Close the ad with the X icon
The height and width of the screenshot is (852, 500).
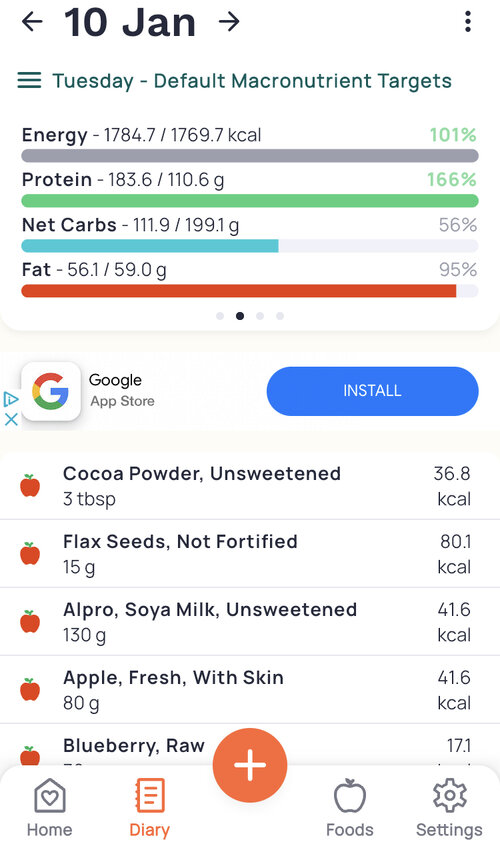(x=11, y=419)
